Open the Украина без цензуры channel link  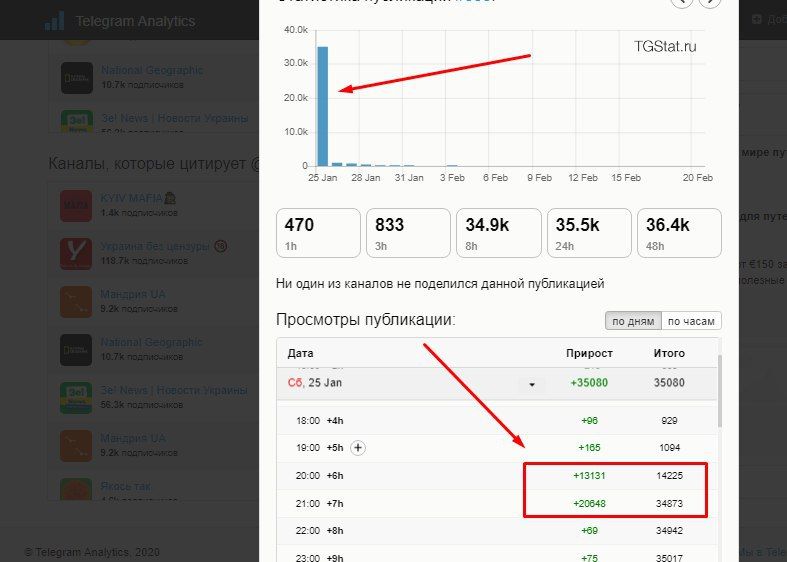[x=155, y=246]
